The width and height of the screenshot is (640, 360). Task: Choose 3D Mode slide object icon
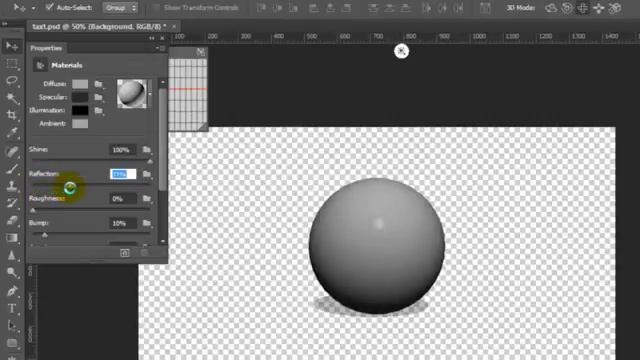(598, 8)
